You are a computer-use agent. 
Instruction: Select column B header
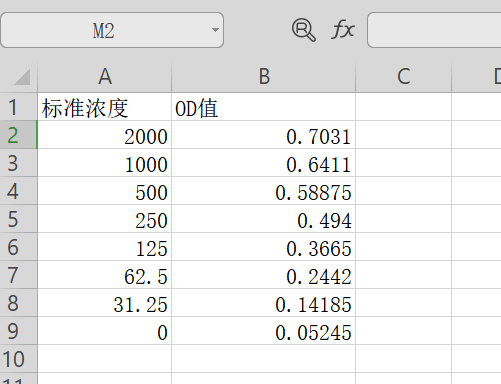tap(264, 77)
